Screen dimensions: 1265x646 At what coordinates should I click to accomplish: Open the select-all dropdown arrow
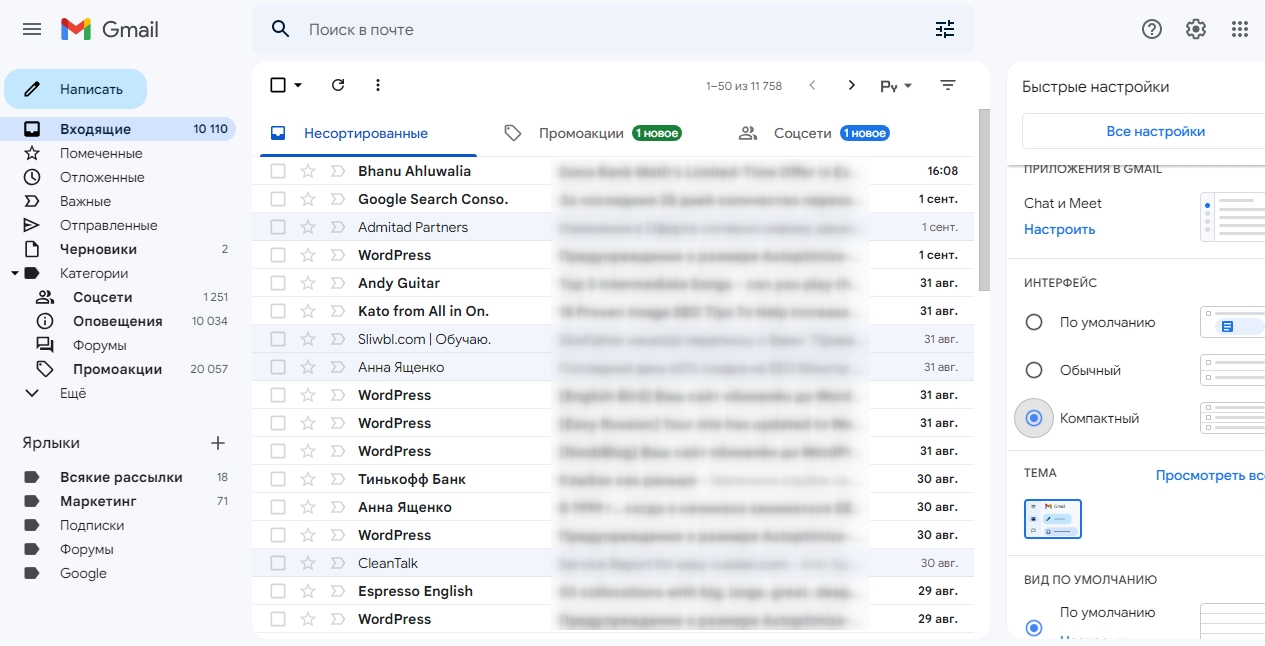click(x=298, y=85)
